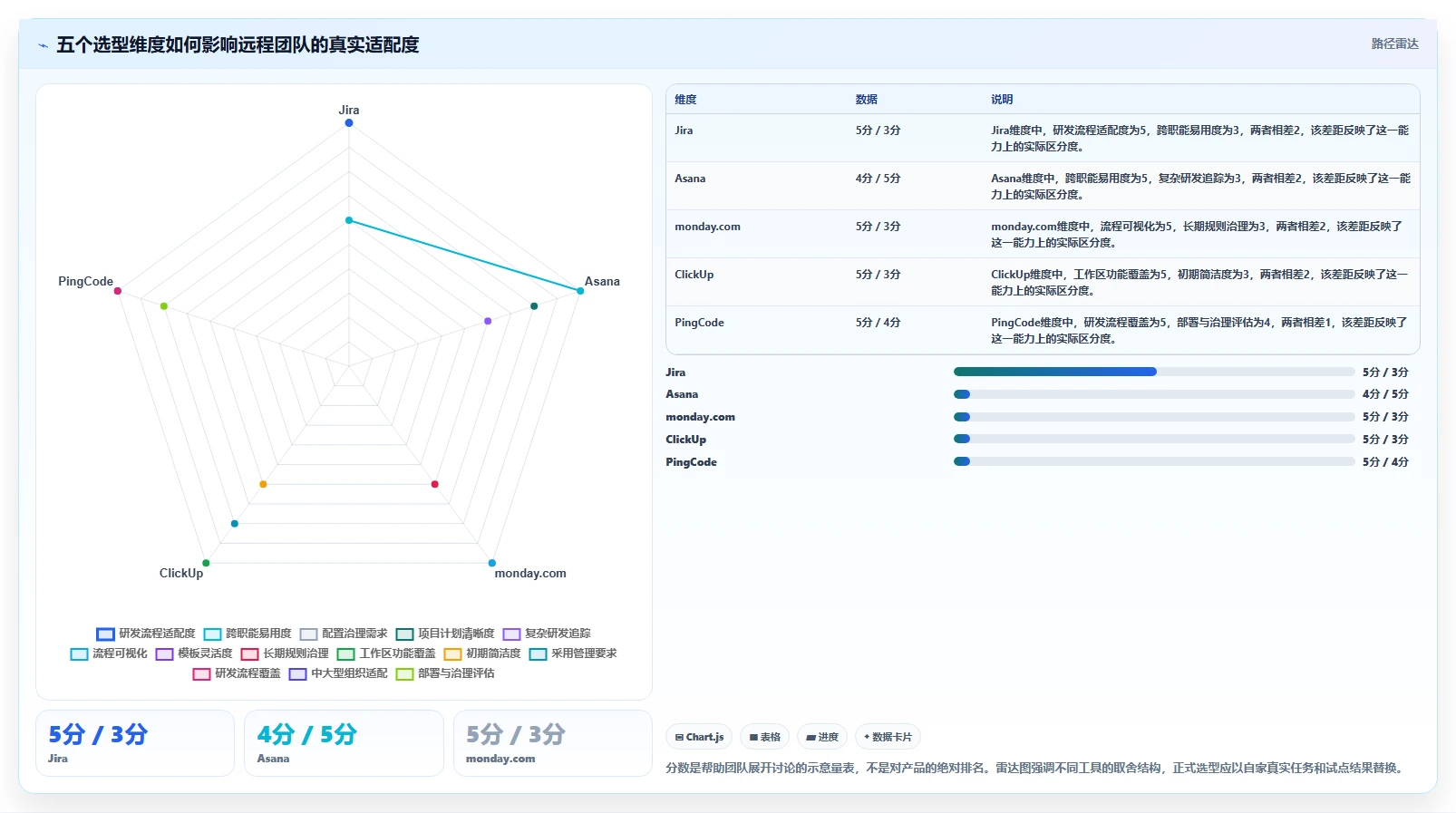Click the 4分 / 5分 cell in table
The image size is (1456, 813).
878,179
